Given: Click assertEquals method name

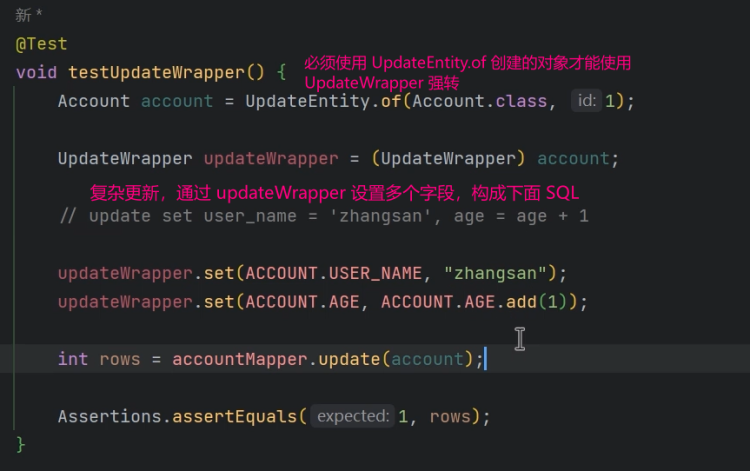Looking at the screenshot, I should [x=234, y=417].
